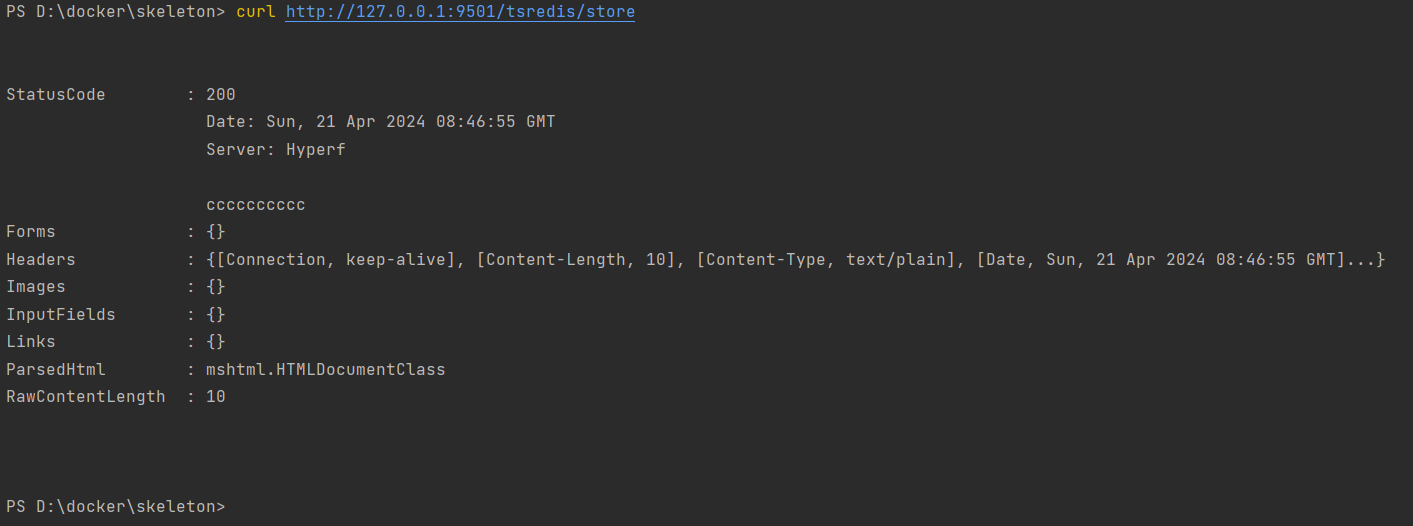
Task: Click the Date header line in response
Action: click(x=381, y=122)
